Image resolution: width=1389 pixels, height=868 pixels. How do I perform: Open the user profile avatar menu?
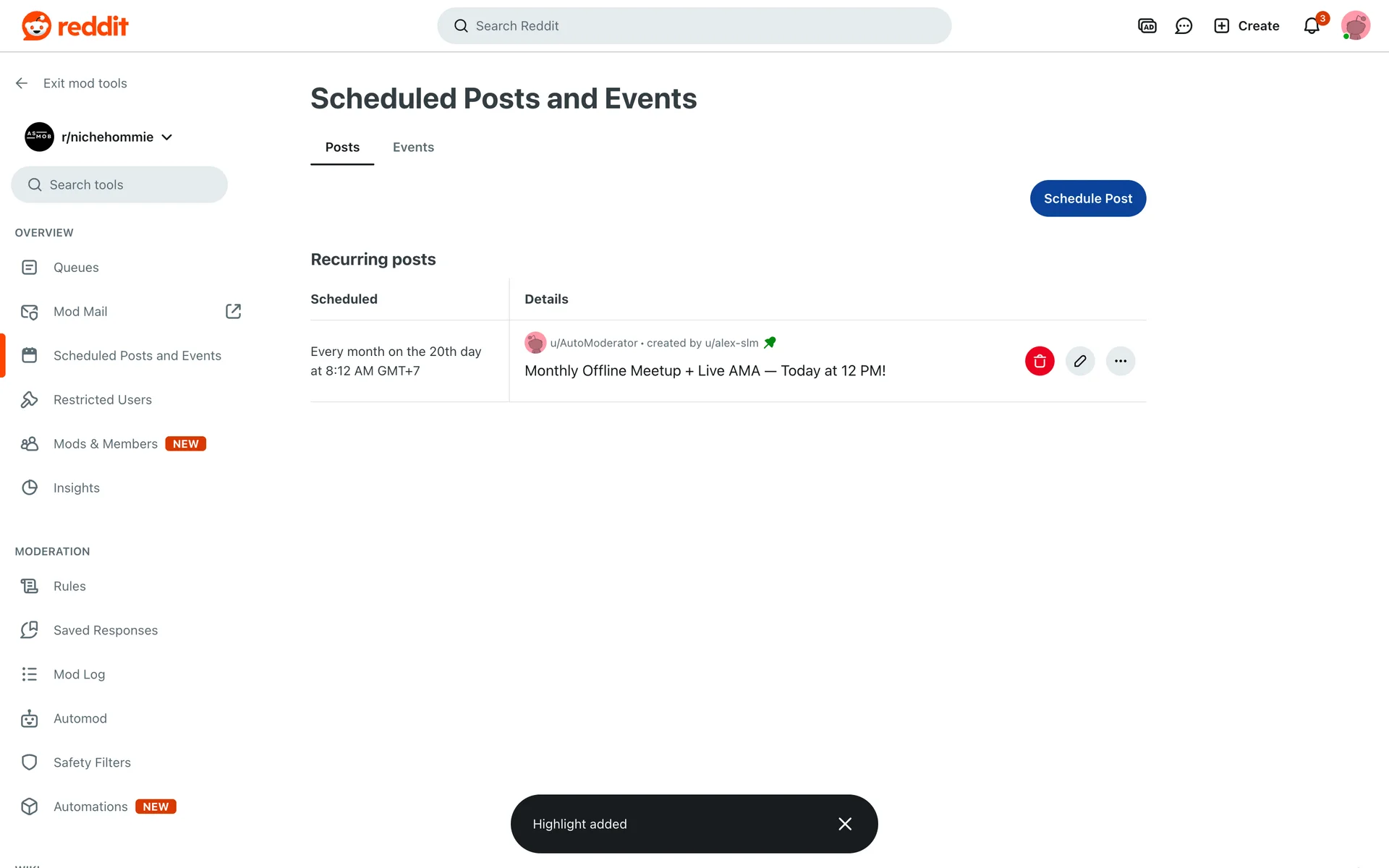point(1355,26)
